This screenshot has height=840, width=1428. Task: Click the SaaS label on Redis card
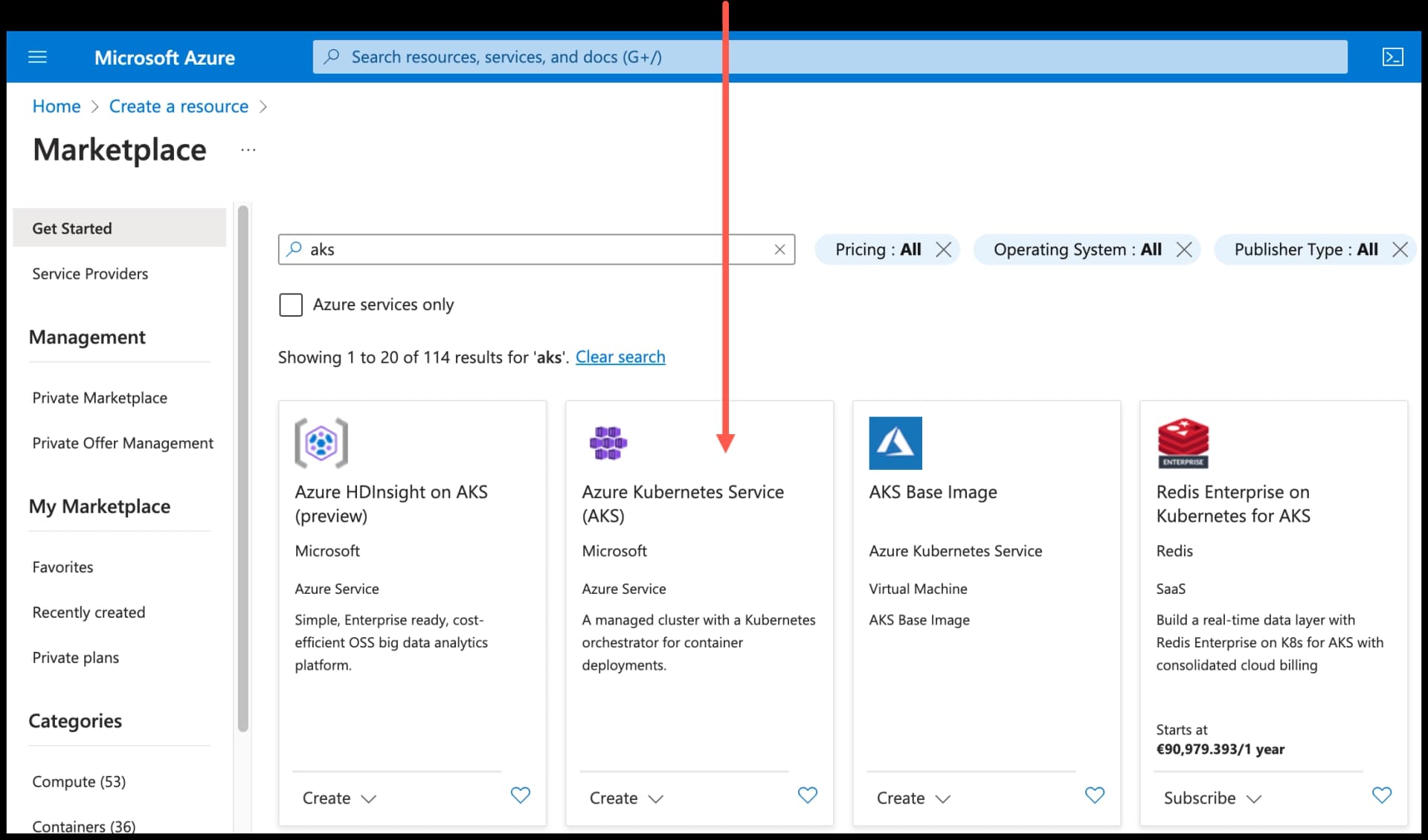pyautogui.click(x=1171, y=589)
